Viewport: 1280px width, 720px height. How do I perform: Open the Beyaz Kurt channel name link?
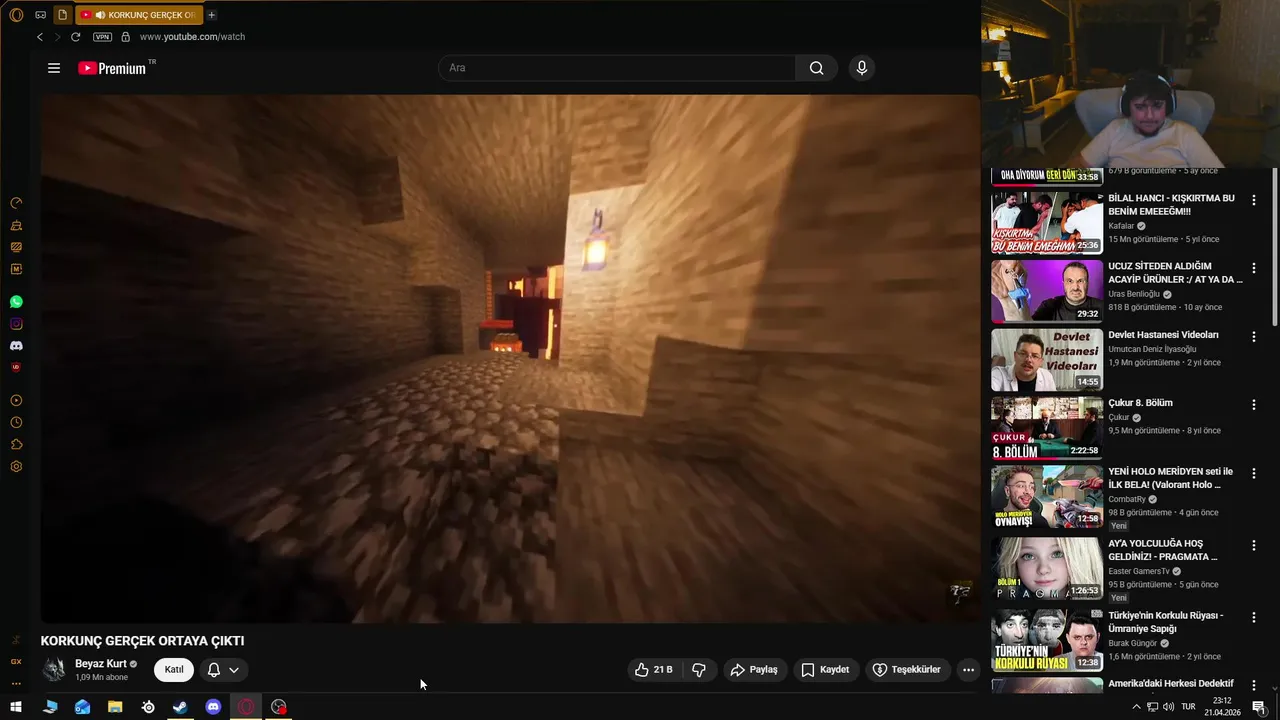coord(101,664)
